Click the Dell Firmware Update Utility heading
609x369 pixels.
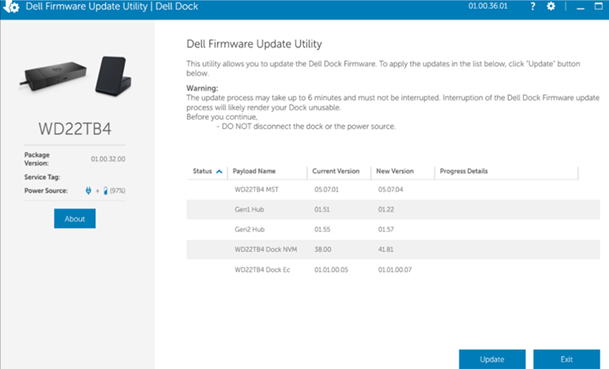click(254, 44)
